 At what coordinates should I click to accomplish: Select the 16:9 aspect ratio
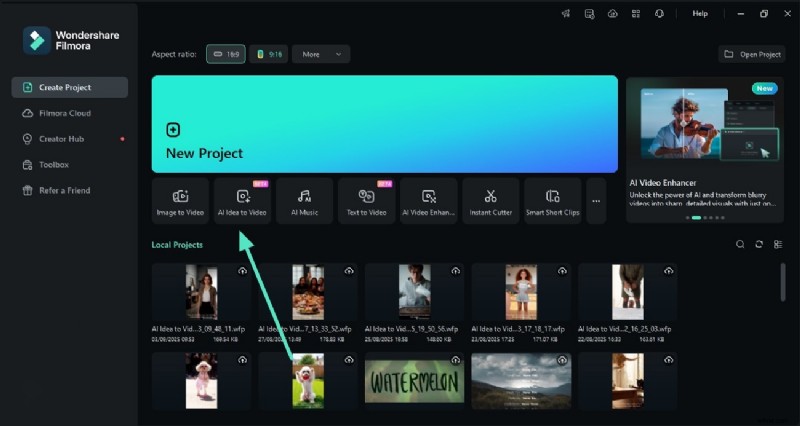[x=225, y=54]
